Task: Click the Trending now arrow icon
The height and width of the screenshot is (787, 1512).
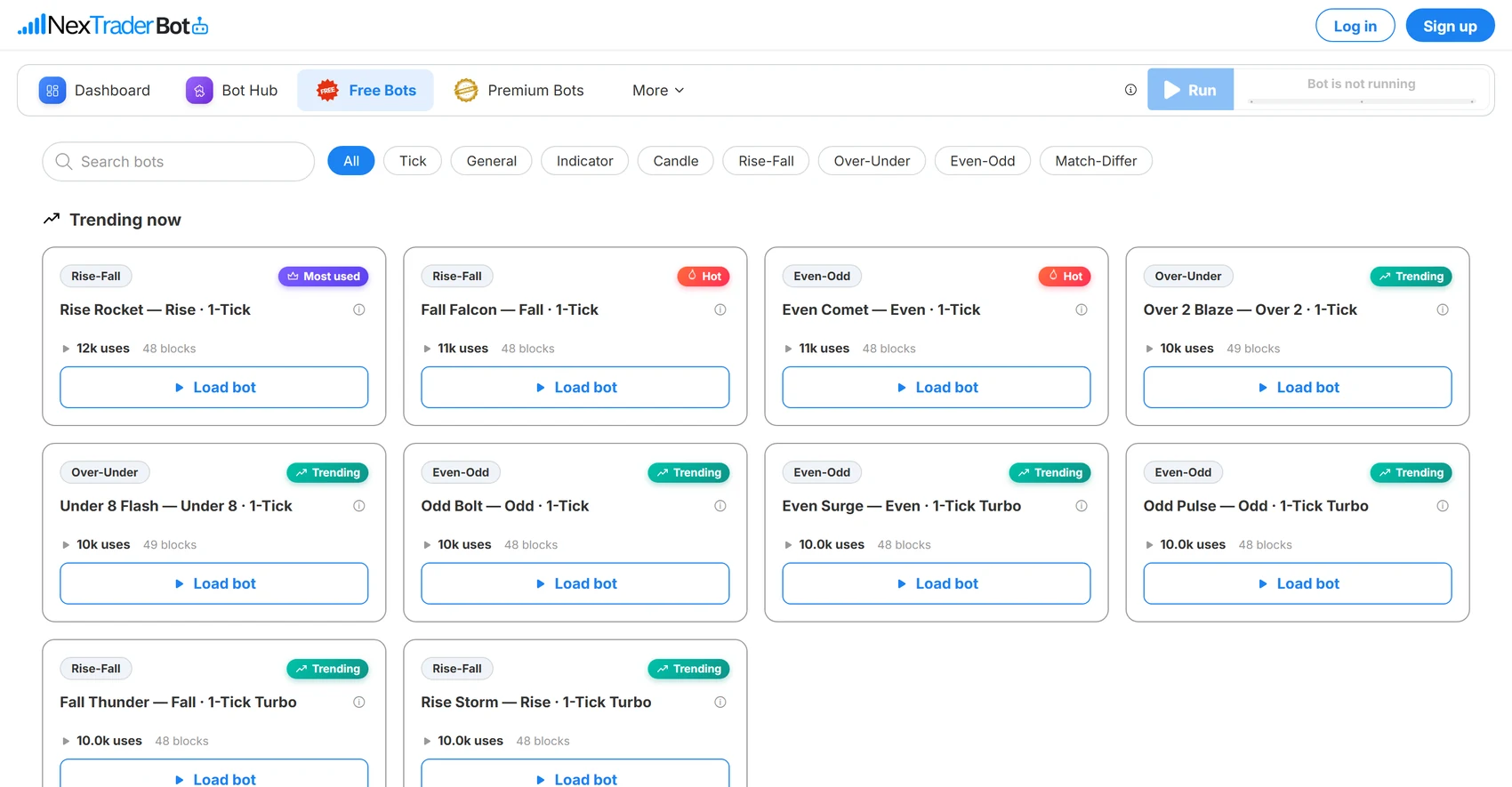Action: (x=52, y=219)
